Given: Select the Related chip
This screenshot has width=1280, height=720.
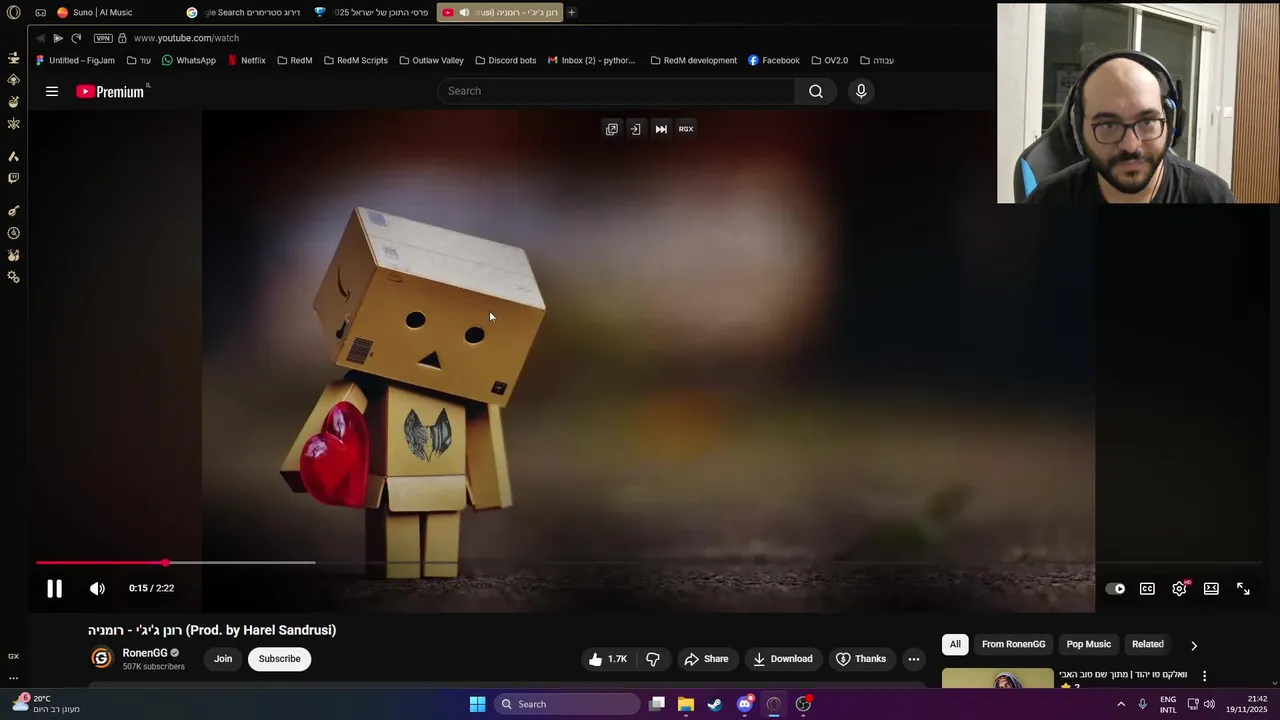Looking at the screenshot, I should [1148, 644].
